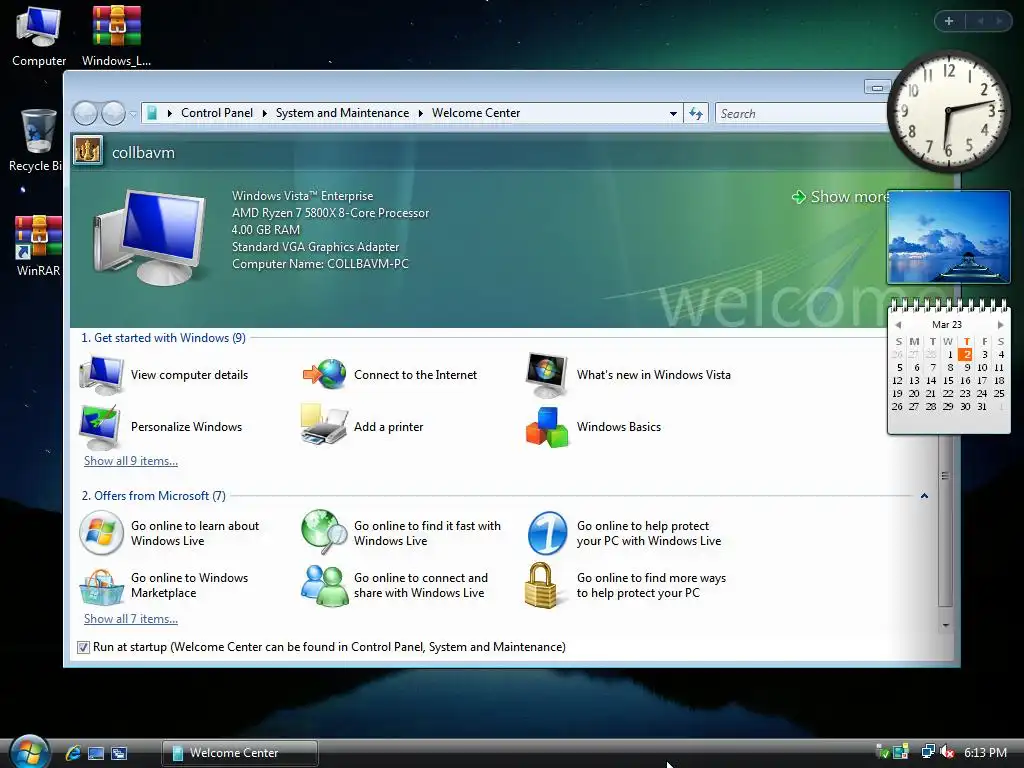Click the muted volume tray icon

coord(947,752)
